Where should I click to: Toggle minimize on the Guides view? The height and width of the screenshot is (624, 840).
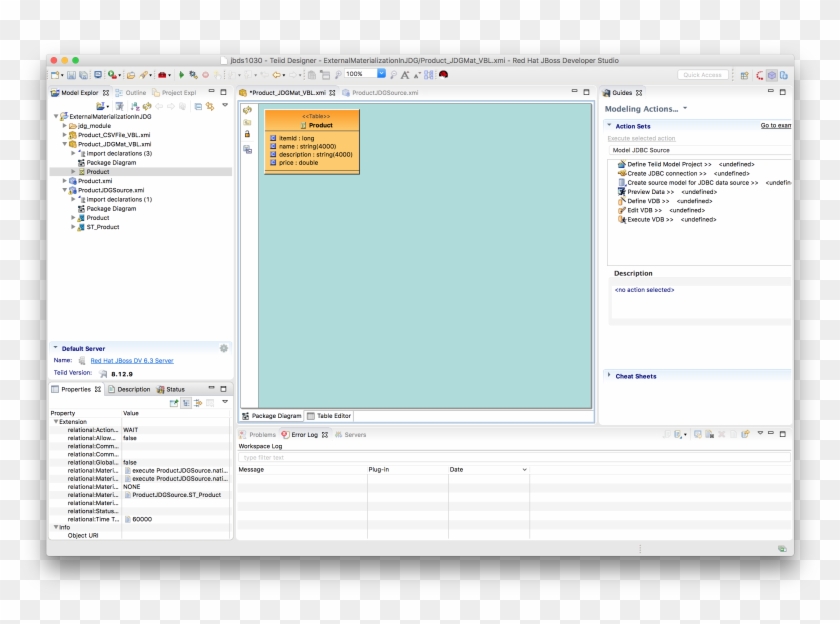(771, 91)
